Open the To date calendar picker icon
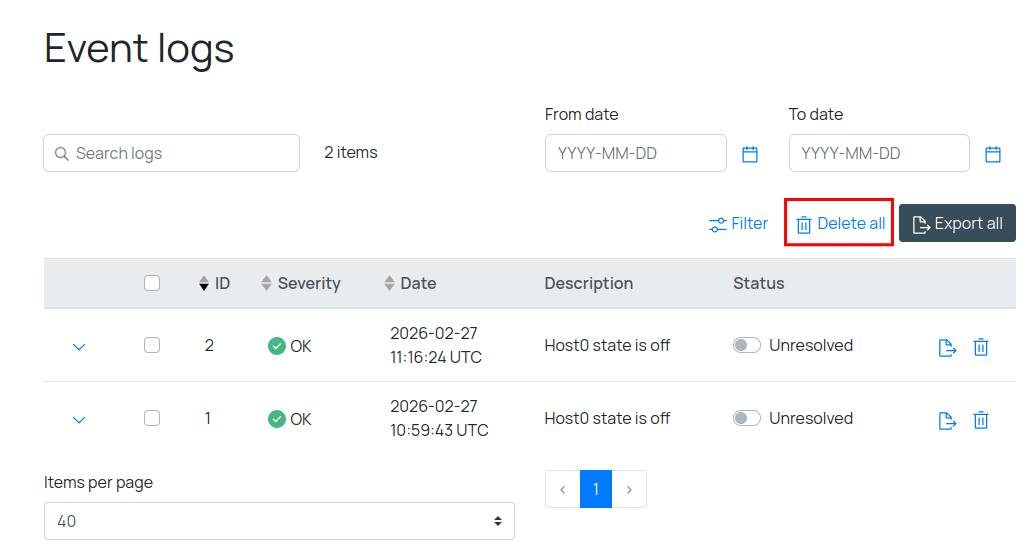Viewport: 1030px width, 554px height. [993, 154]
